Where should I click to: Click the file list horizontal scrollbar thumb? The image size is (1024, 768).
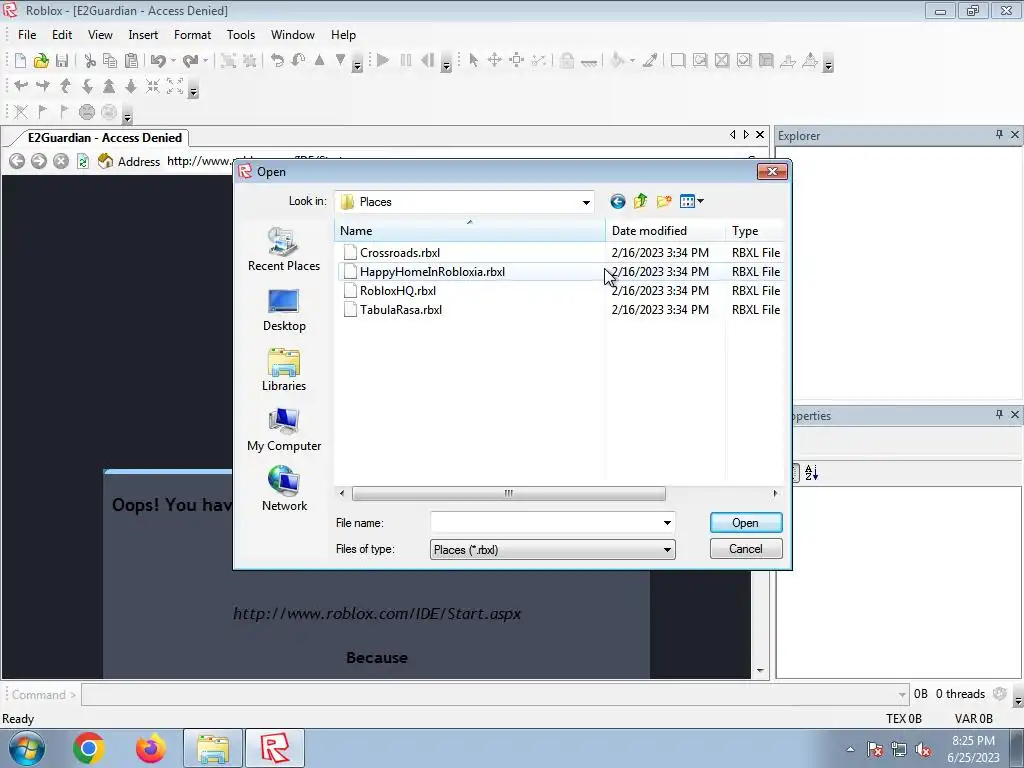point(509,493)
